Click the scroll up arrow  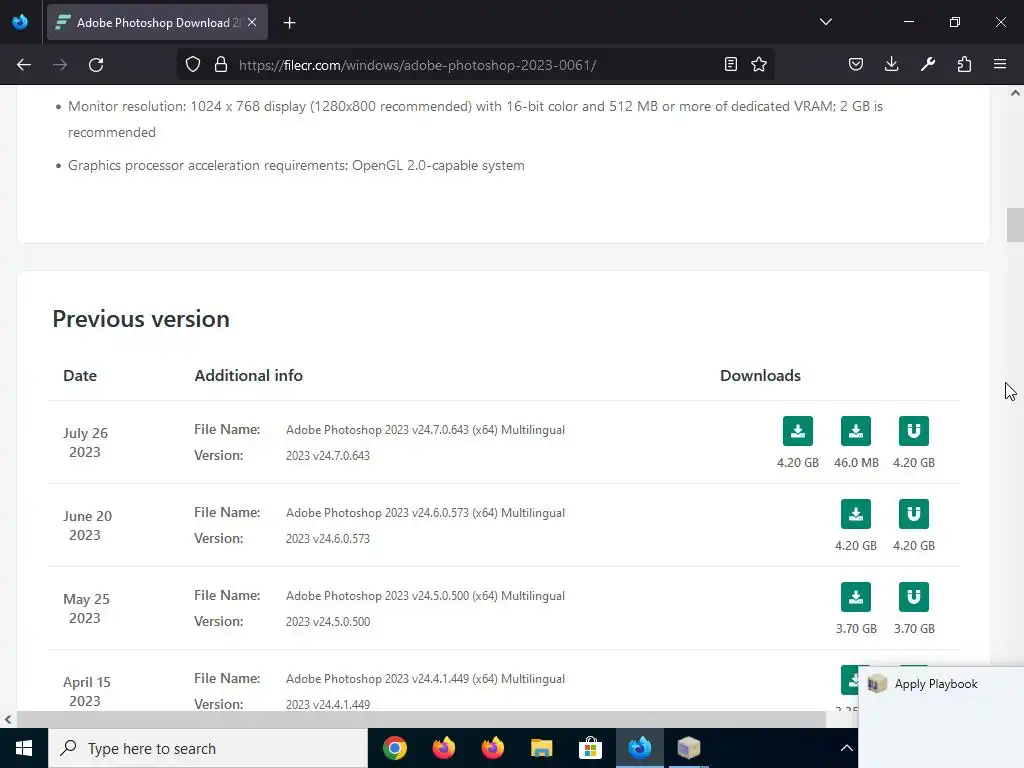pos(1015,93)
